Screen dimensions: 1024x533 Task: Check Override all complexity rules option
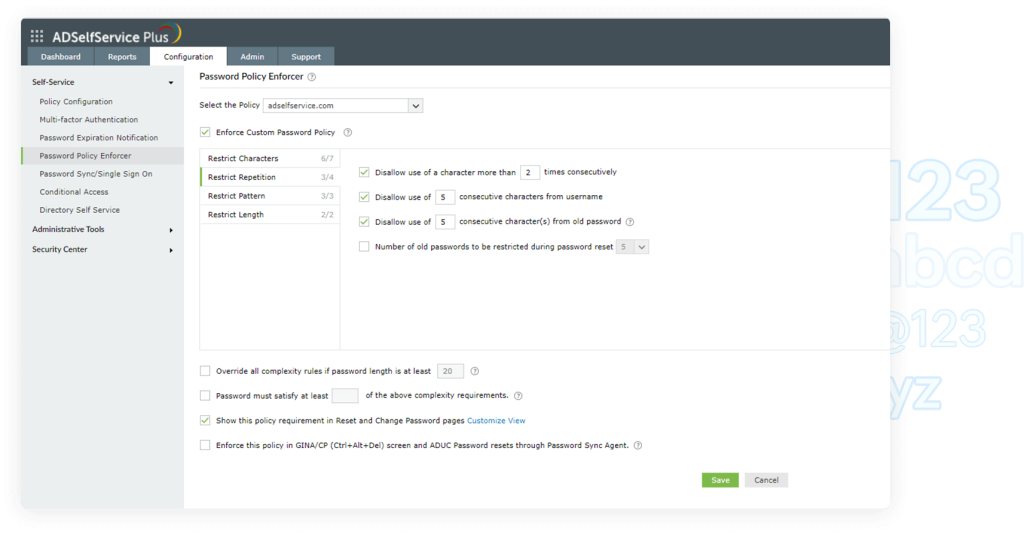click(206, 371)
